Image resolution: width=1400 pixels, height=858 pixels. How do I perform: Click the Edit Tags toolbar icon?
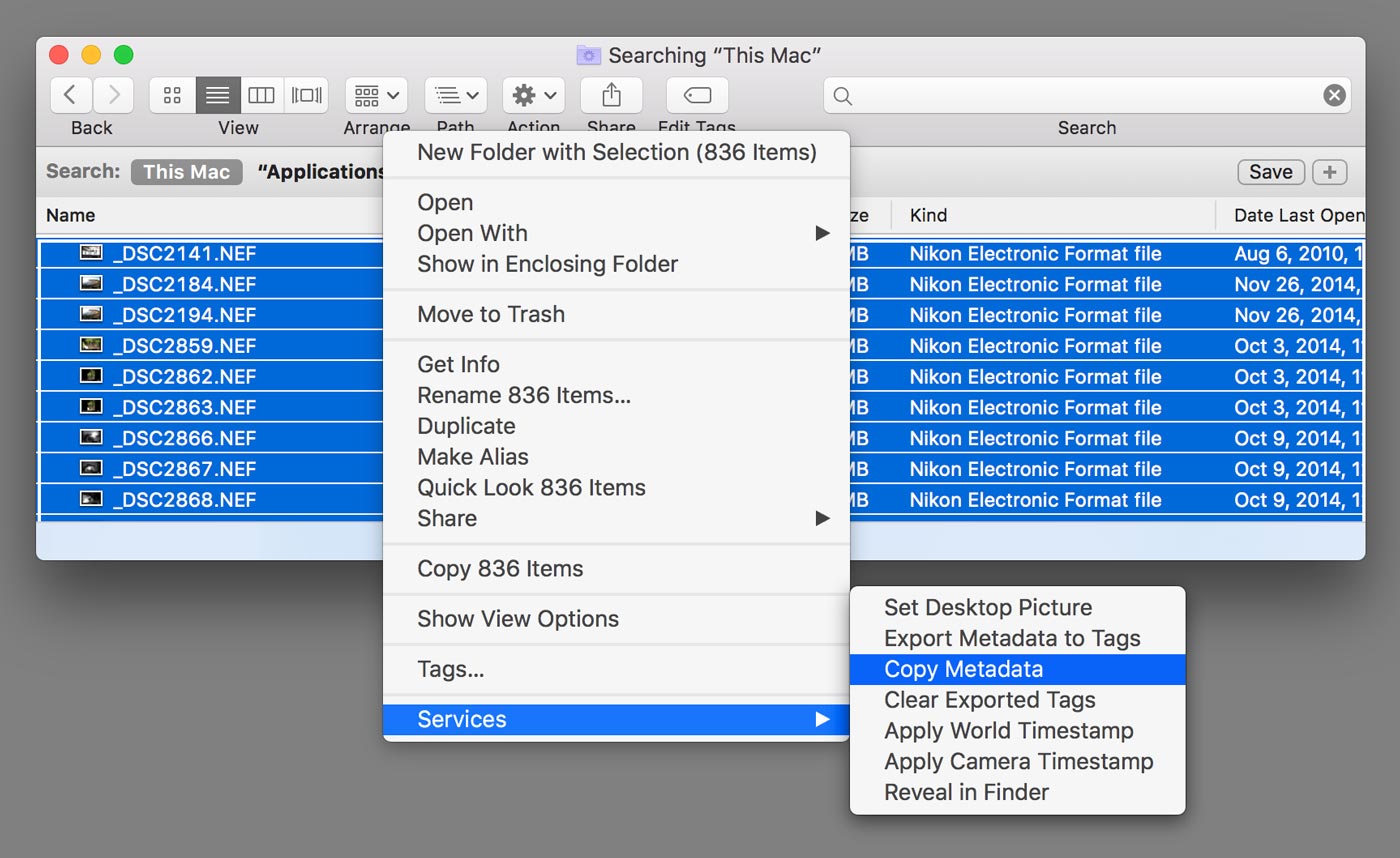point(697,95)
